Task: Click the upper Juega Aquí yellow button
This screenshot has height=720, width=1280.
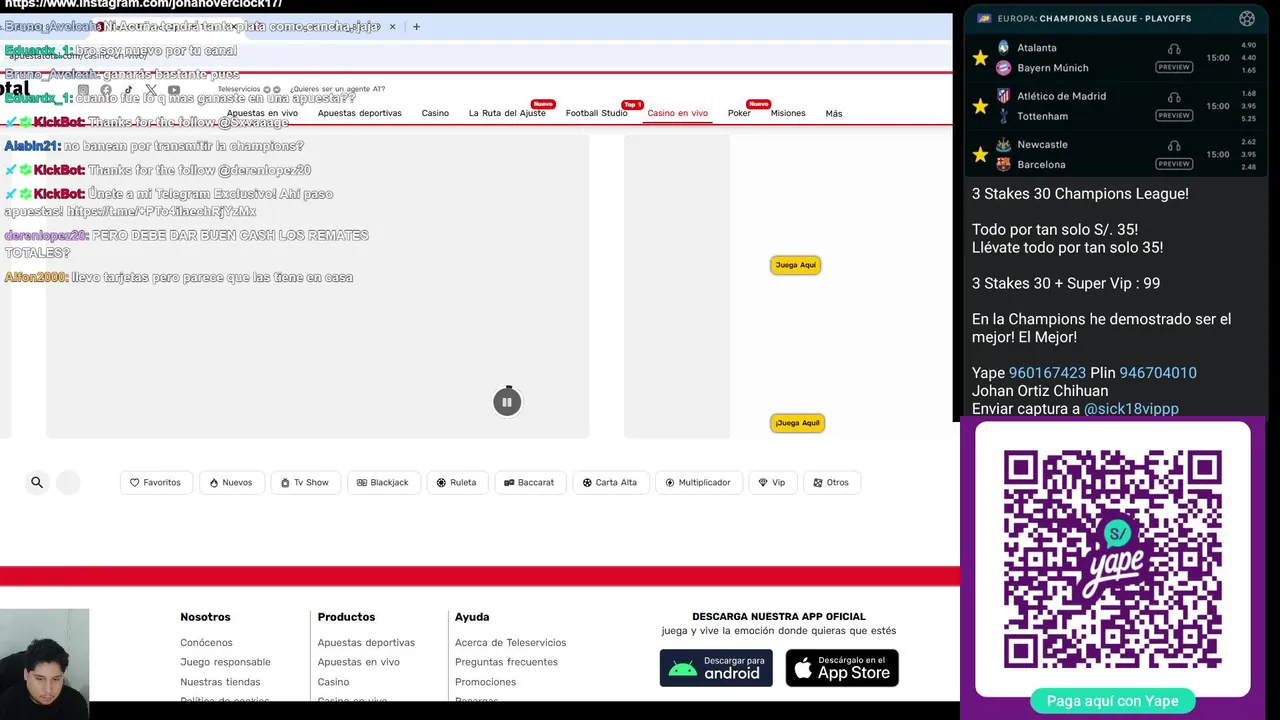Action: point(796,265)
